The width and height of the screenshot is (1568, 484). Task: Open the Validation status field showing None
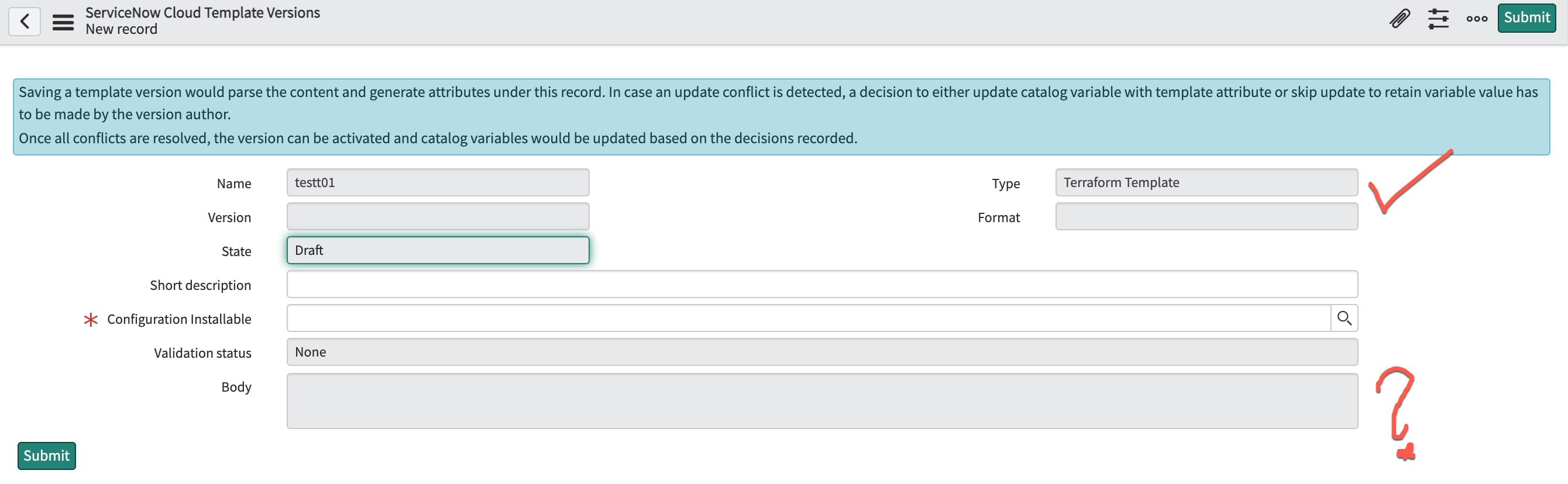click(x=822, y=352)
